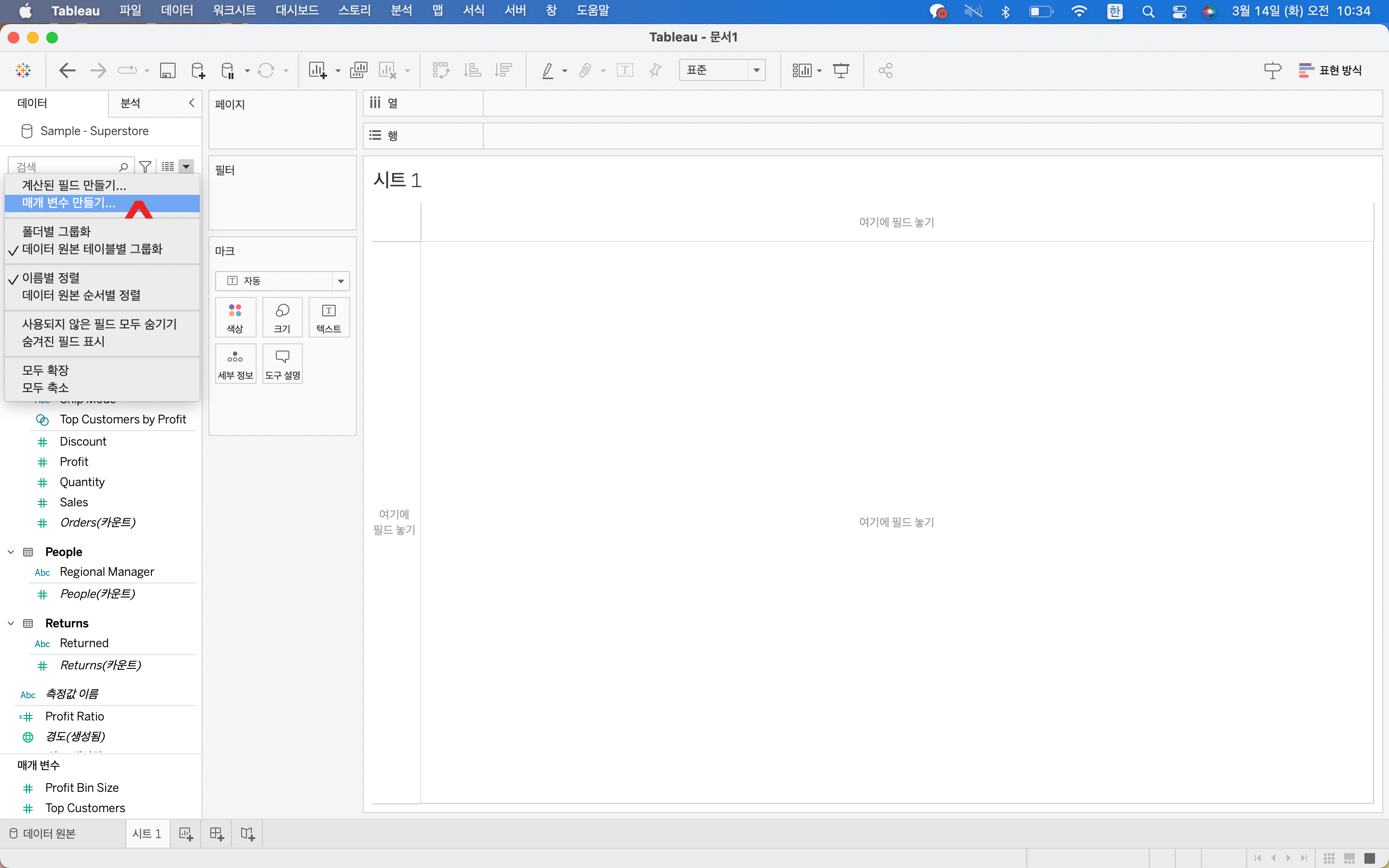Choose 매개 변수 만들기 menu item

pyautogui.click(x=102, y=203)
